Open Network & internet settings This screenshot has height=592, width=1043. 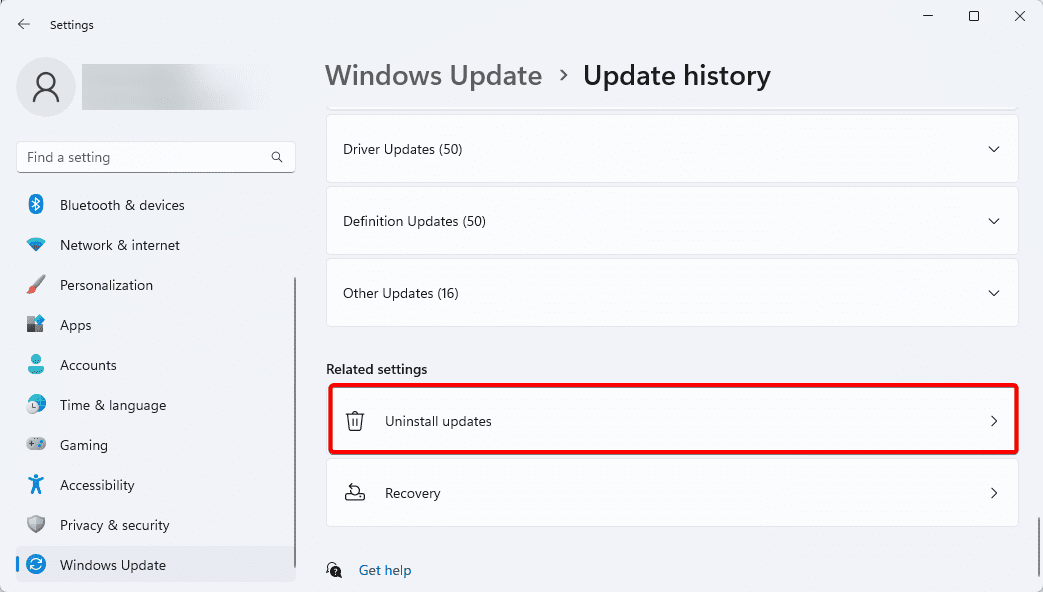point(156,245)
